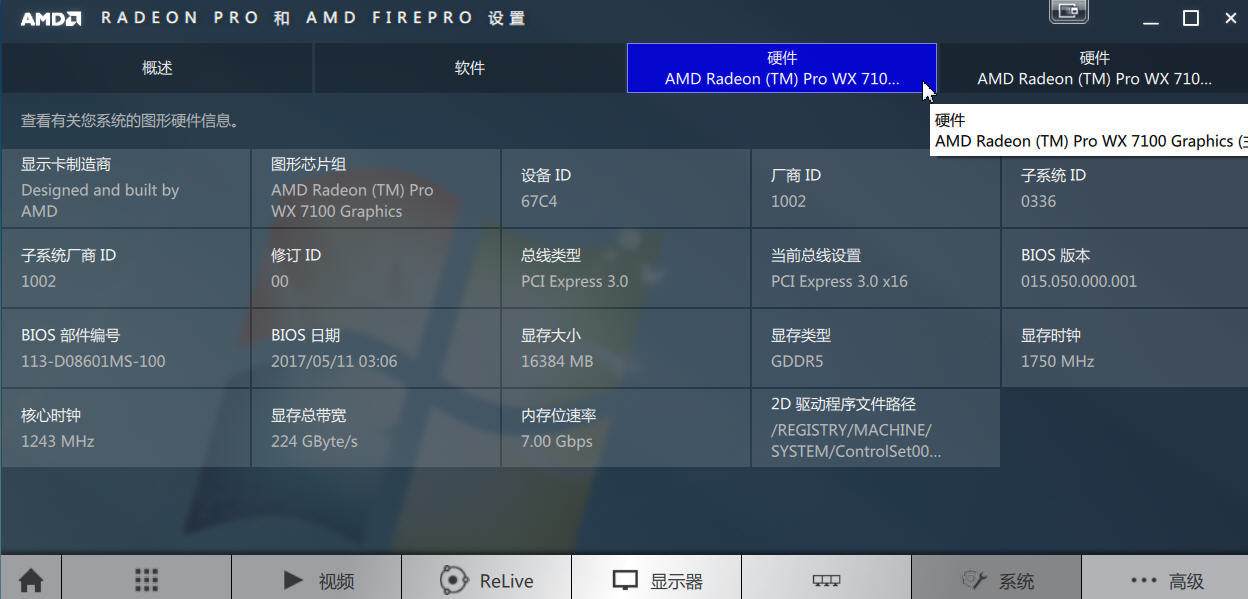The image size is (1248, 599).
Task: Click the 显存大小 16384 MB tile
Action: (x=625, y=348)
